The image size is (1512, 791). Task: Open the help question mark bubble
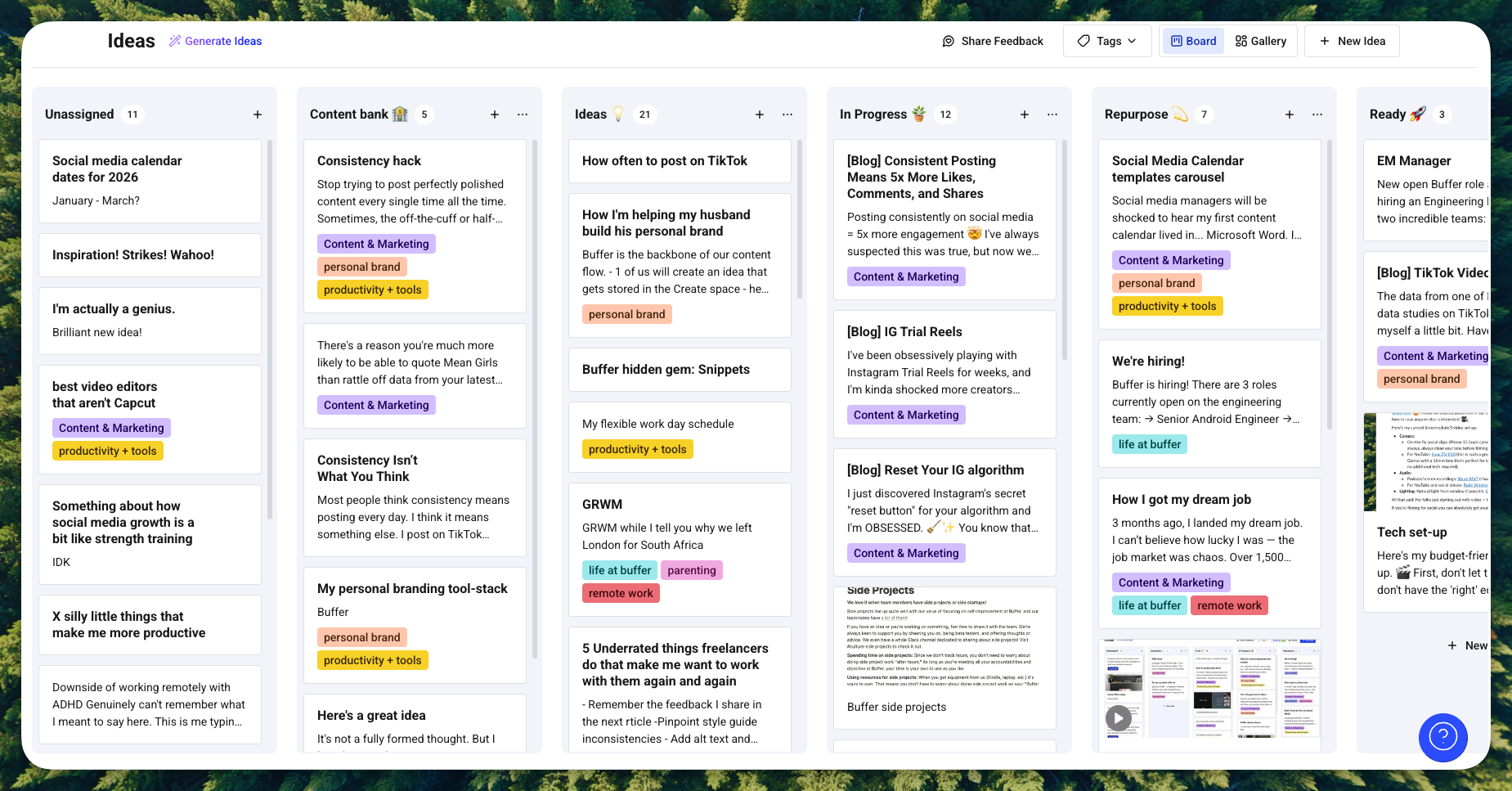point(1443,737)
